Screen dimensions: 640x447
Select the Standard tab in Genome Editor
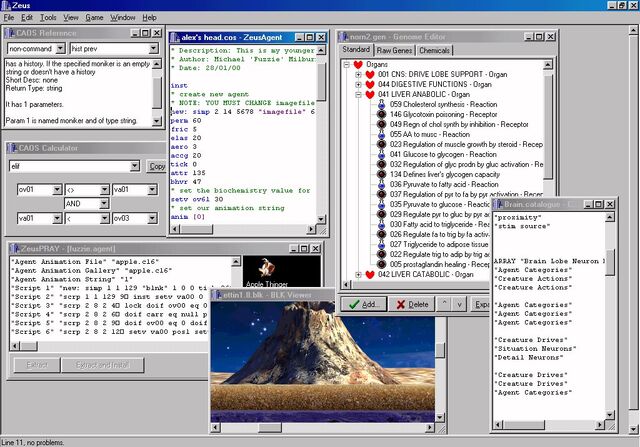[x=356, y=49]
